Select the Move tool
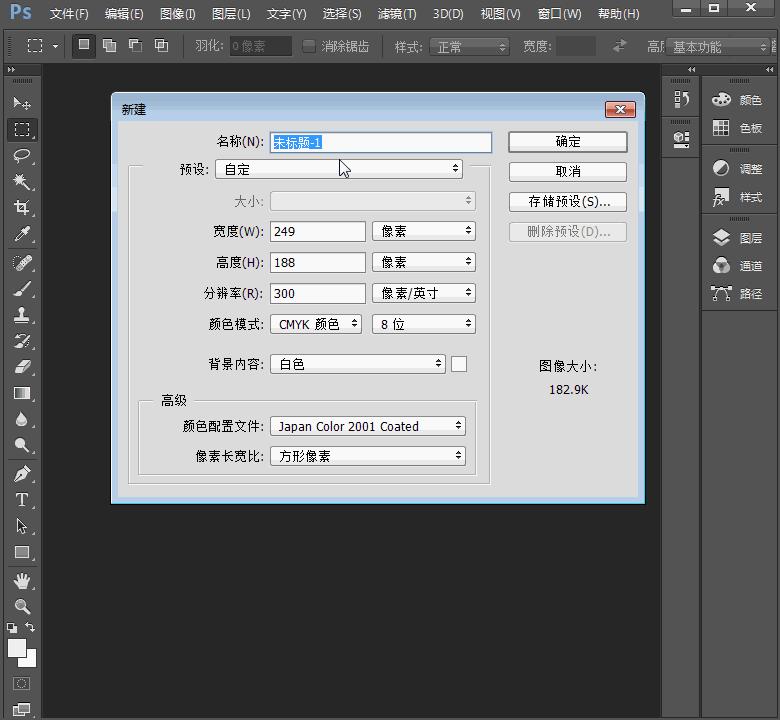This screenshot has height=720, width=780. (x=21, y=103)
